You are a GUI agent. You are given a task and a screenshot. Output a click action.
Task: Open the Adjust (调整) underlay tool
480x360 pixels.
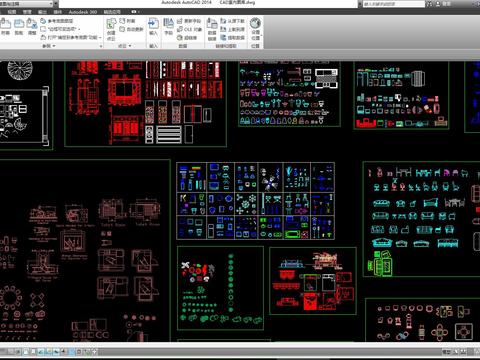point(32,27)
